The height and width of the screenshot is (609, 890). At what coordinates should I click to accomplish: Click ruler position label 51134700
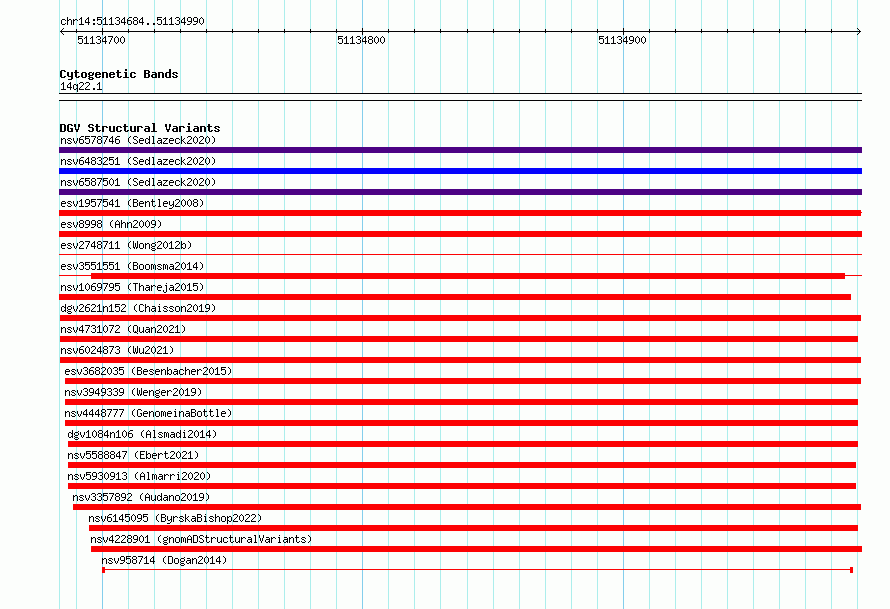click(101, 40)
